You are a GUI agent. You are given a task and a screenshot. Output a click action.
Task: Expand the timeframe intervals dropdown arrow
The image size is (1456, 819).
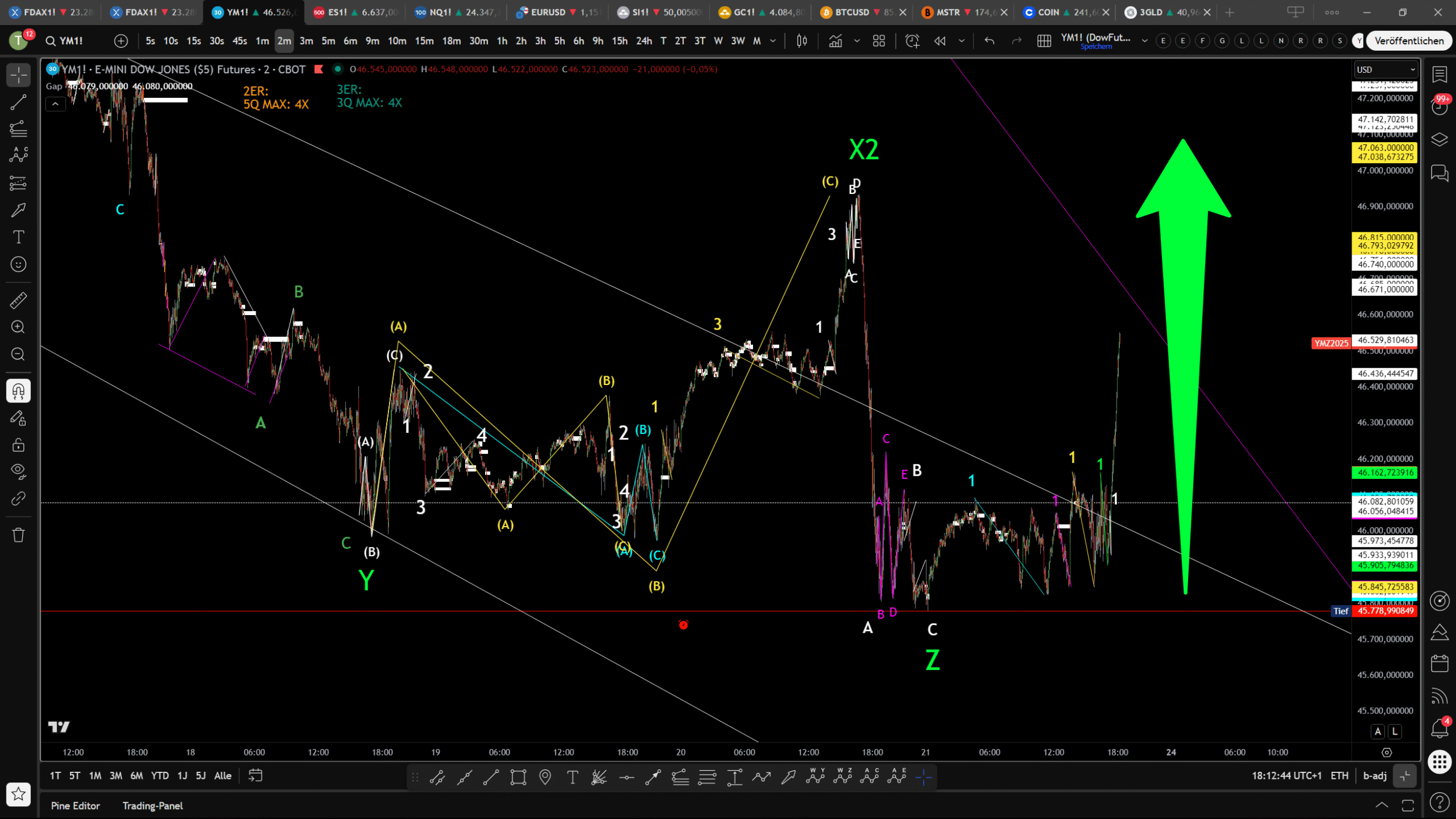(773, 41)
